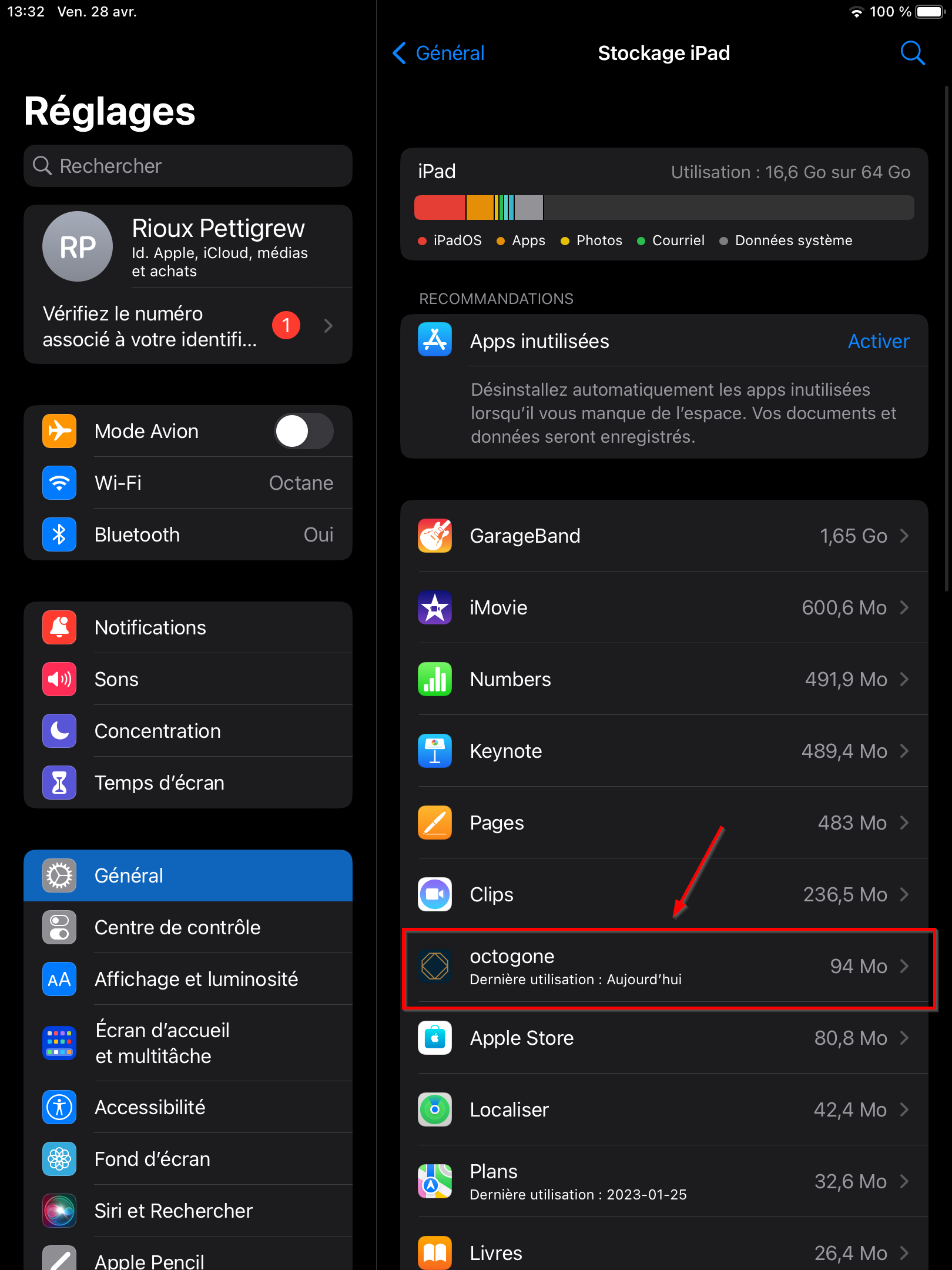Viewport: 952px width, 1270px height.
Task: Open Affichage et luminosité settings
Action: tap(188, 979)
